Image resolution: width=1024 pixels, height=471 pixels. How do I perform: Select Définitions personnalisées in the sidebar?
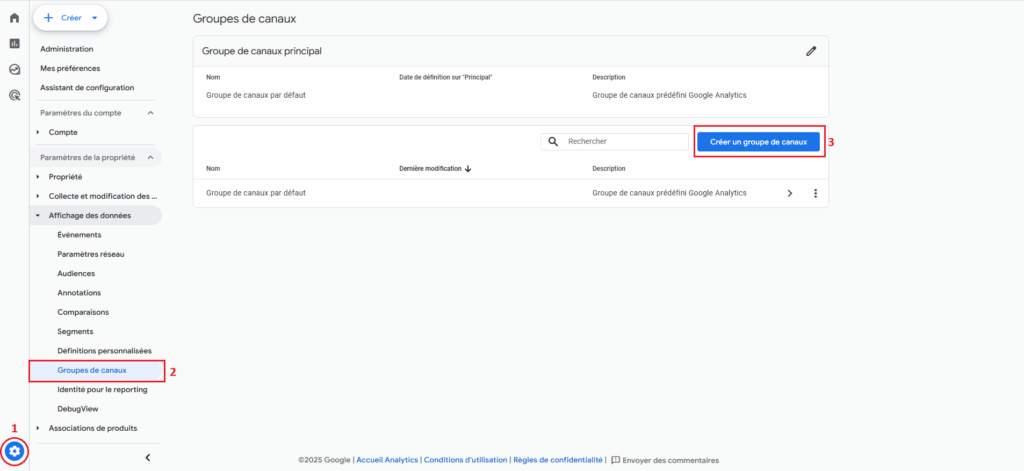click(x=104, y=351)
